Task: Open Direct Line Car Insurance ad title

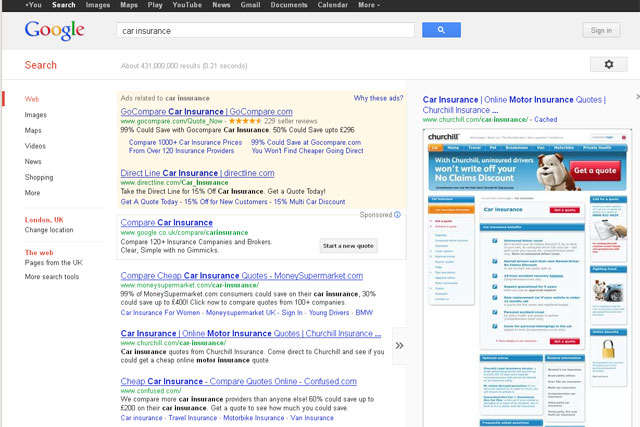Action: (x=197, y=173)
